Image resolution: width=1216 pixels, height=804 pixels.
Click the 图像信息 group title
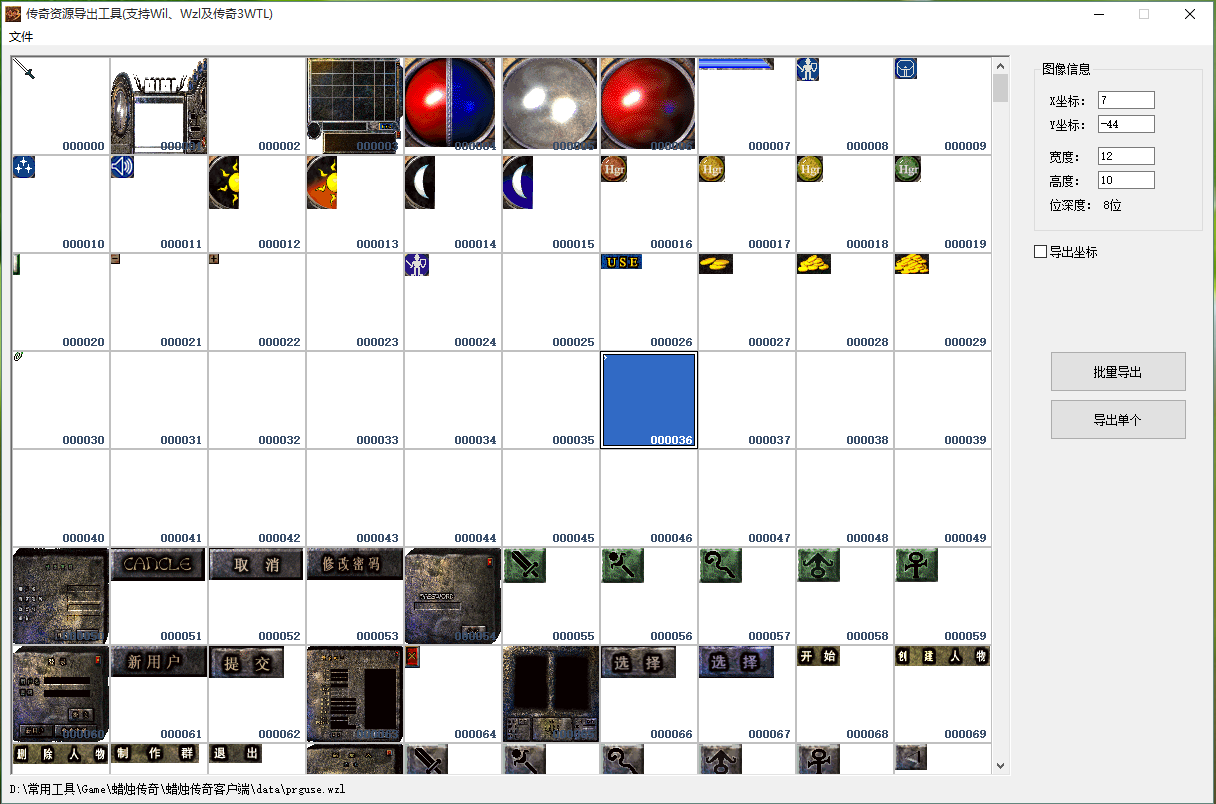click(x=1066, y=70)
